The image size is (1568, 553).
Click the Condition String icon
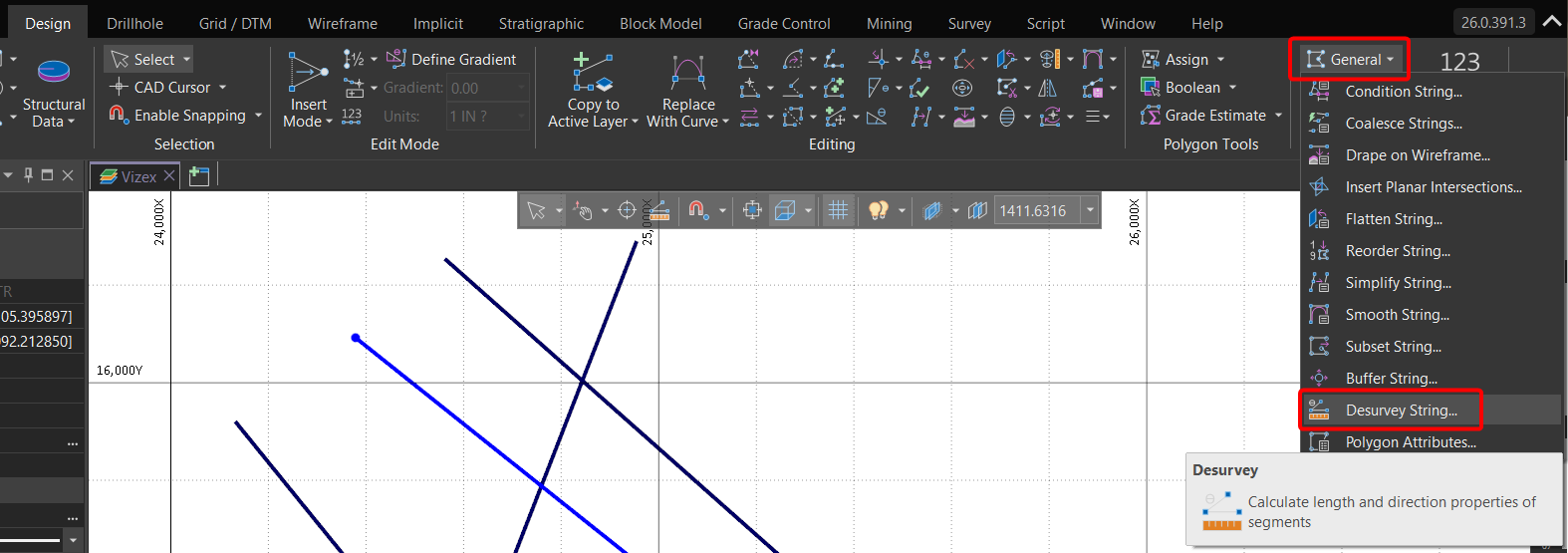point(1319,92)
